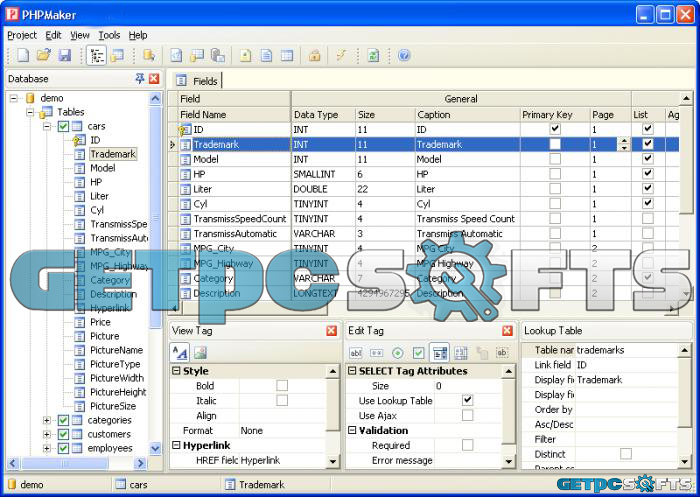The width and height of the screenshot is (700, 497).
Task: Collapse the Tables node
Action: point(30,112)
